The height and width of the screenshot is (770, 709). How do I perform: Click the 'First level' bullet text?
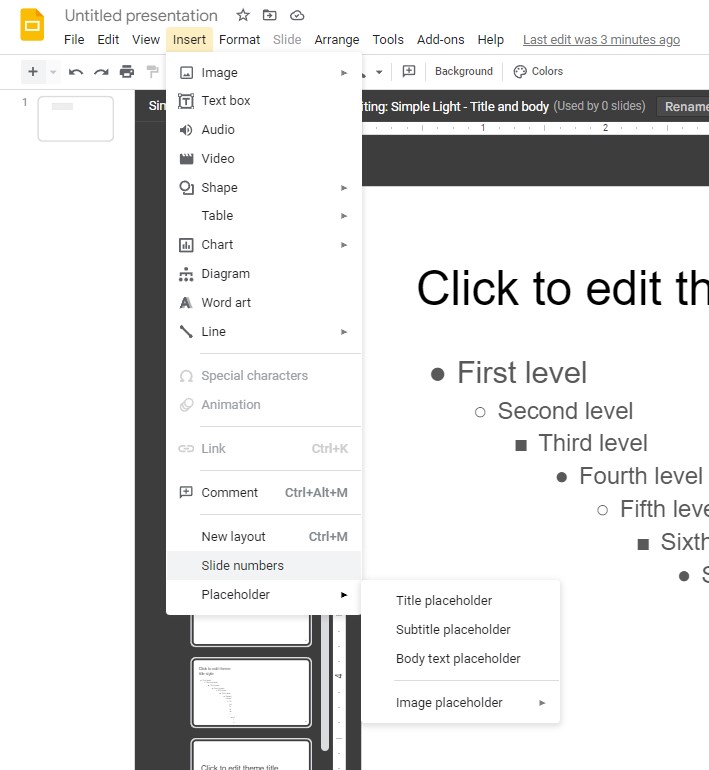click(x=522, y=373)
